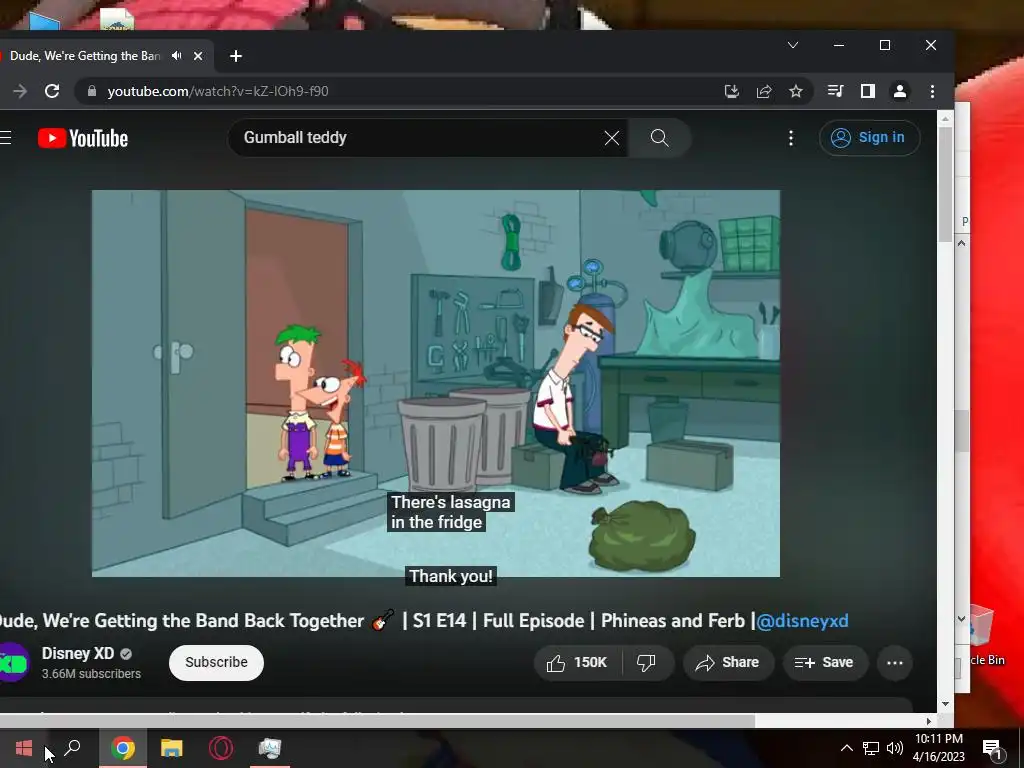Close the Dude, We're Getting the Band tab

tap(198, 56)
